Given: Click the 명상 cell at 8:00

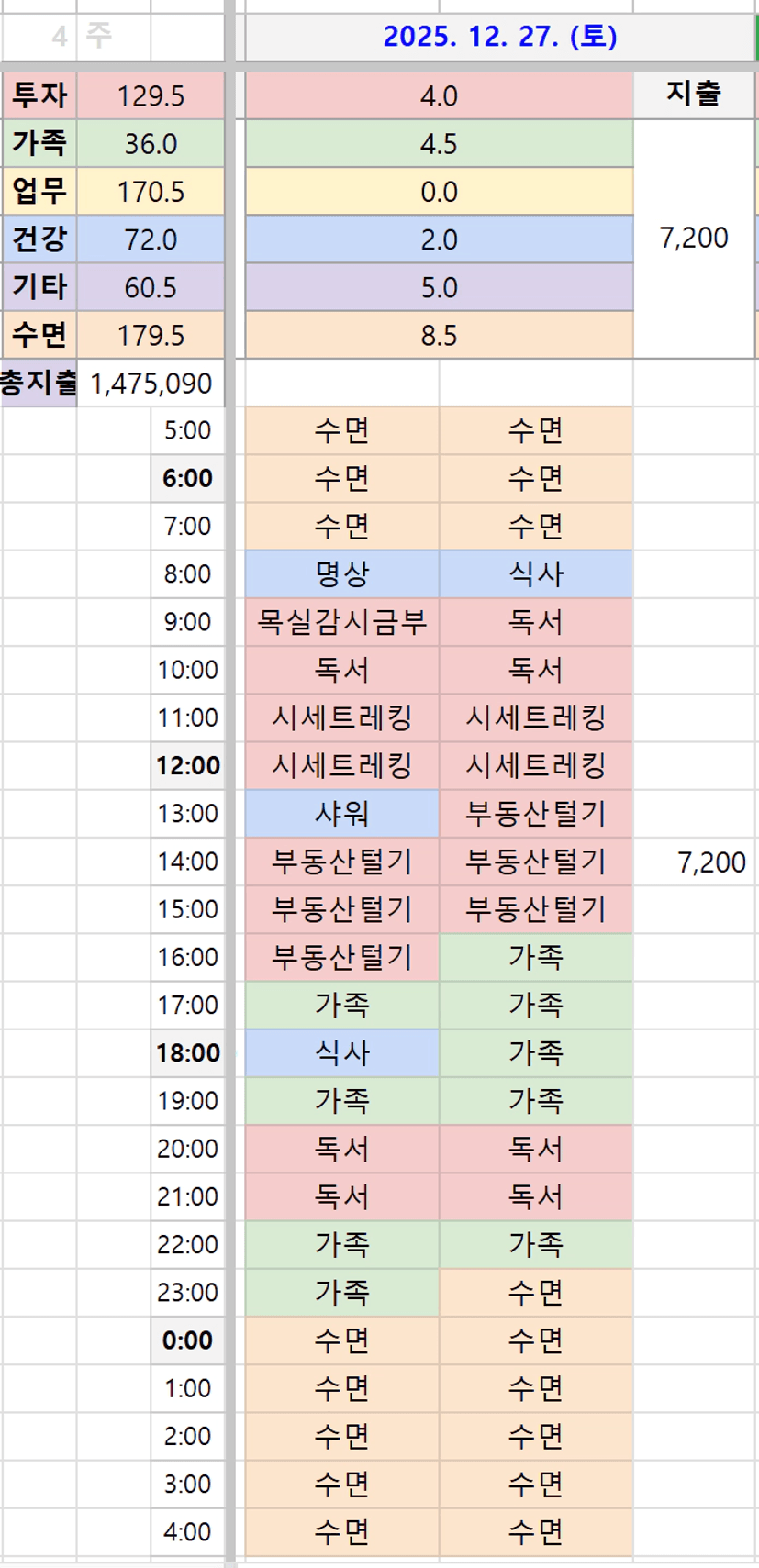Looking at the screenshot, I should [341, 574].
